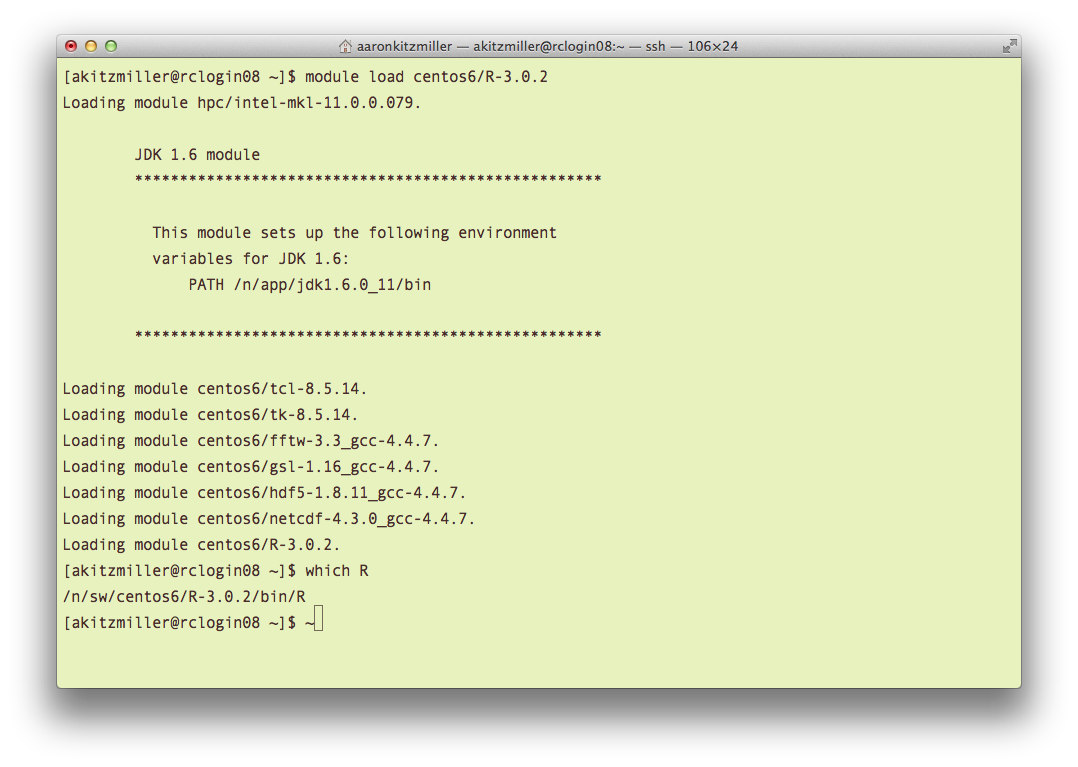Viewport: 1078px width, 767px height.
Task: Click the 'module load centos6/R-3.0.2' command line
Action: pos(426,76)
